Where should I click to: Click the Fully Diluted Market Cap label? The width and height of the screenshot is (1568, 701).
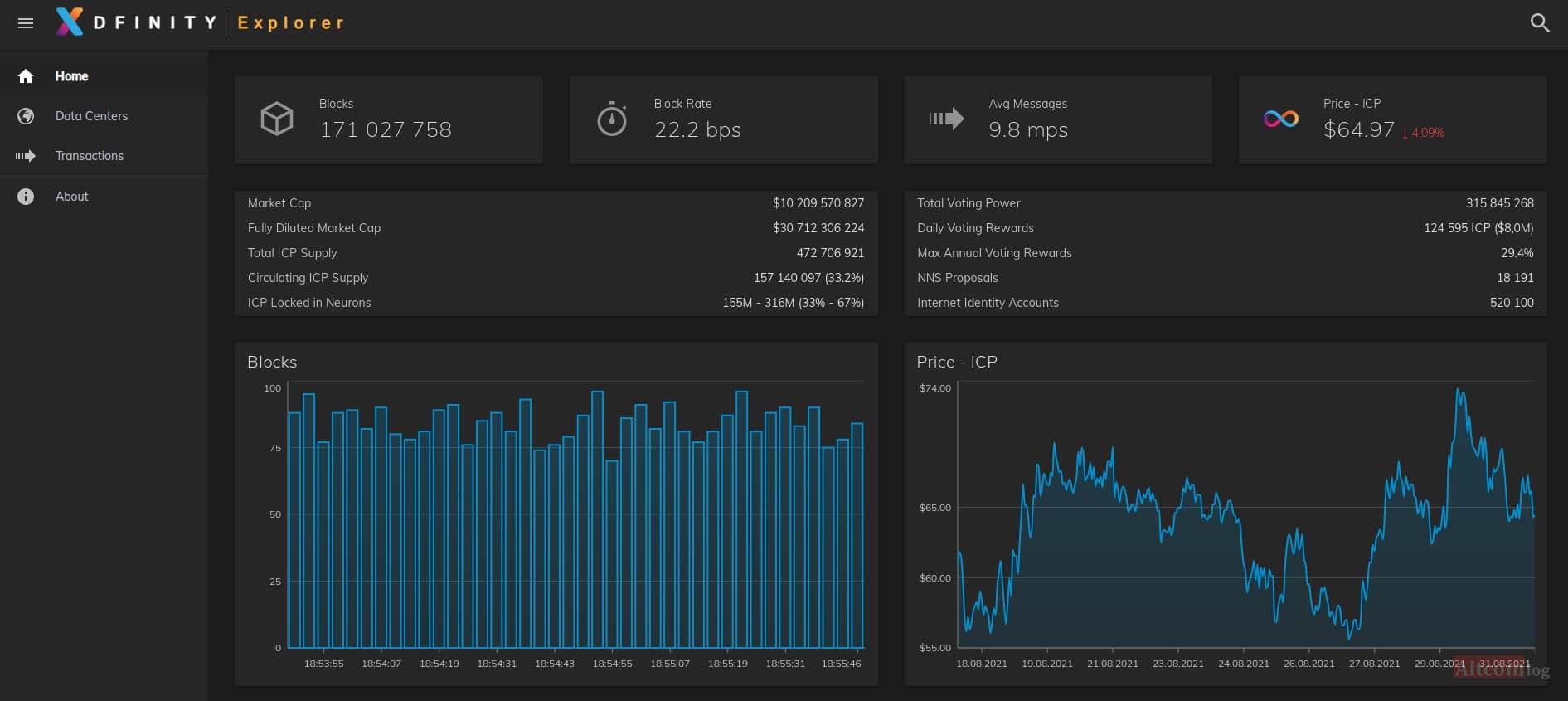(314, 228)
